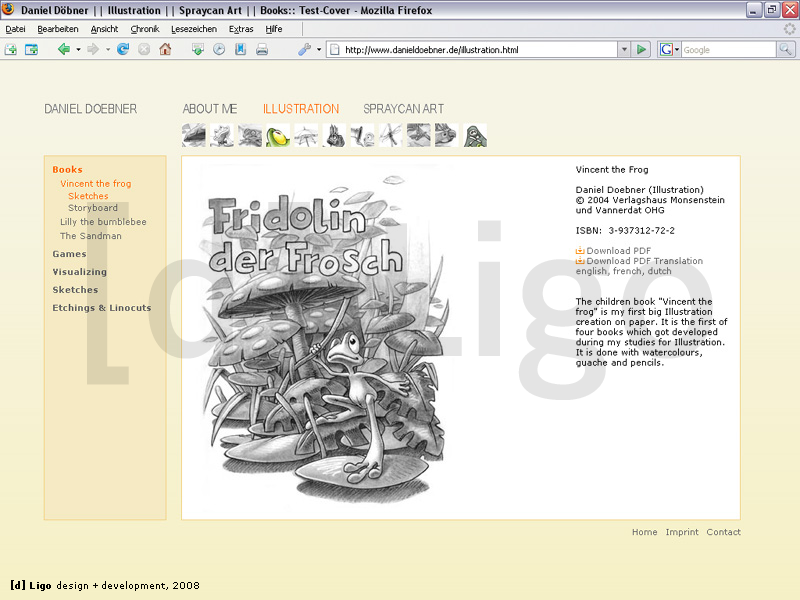Click the search magnifier button
The image size is (800, 600).
pos(785,49)
